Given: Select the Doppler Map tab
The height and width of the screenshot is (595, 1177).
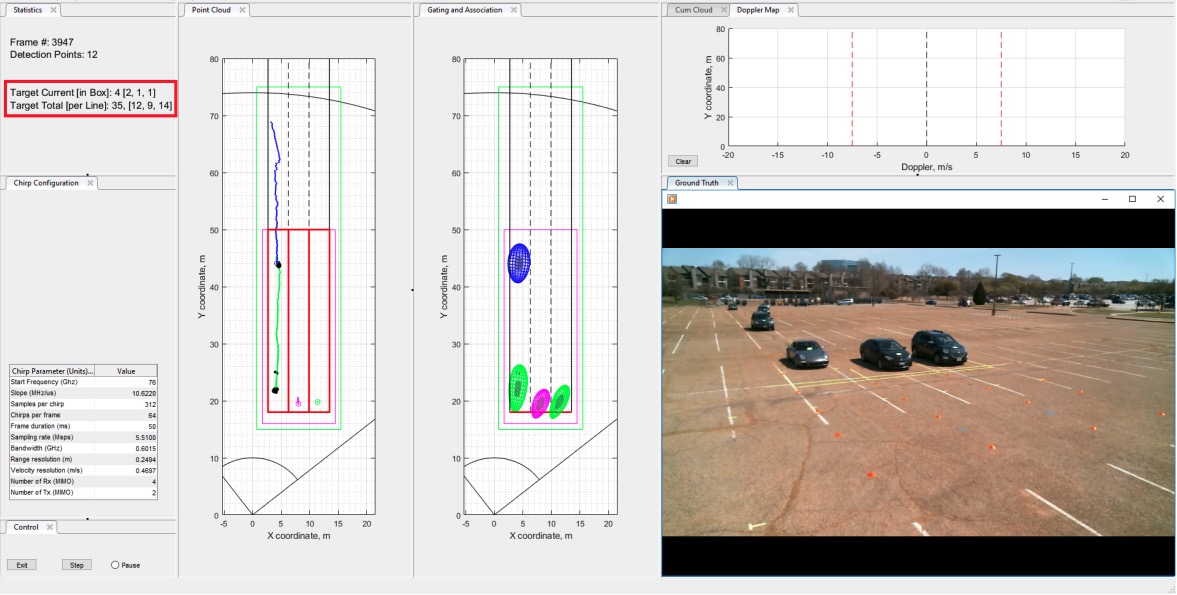Looking at the screenshot, I should pos(760,10).
